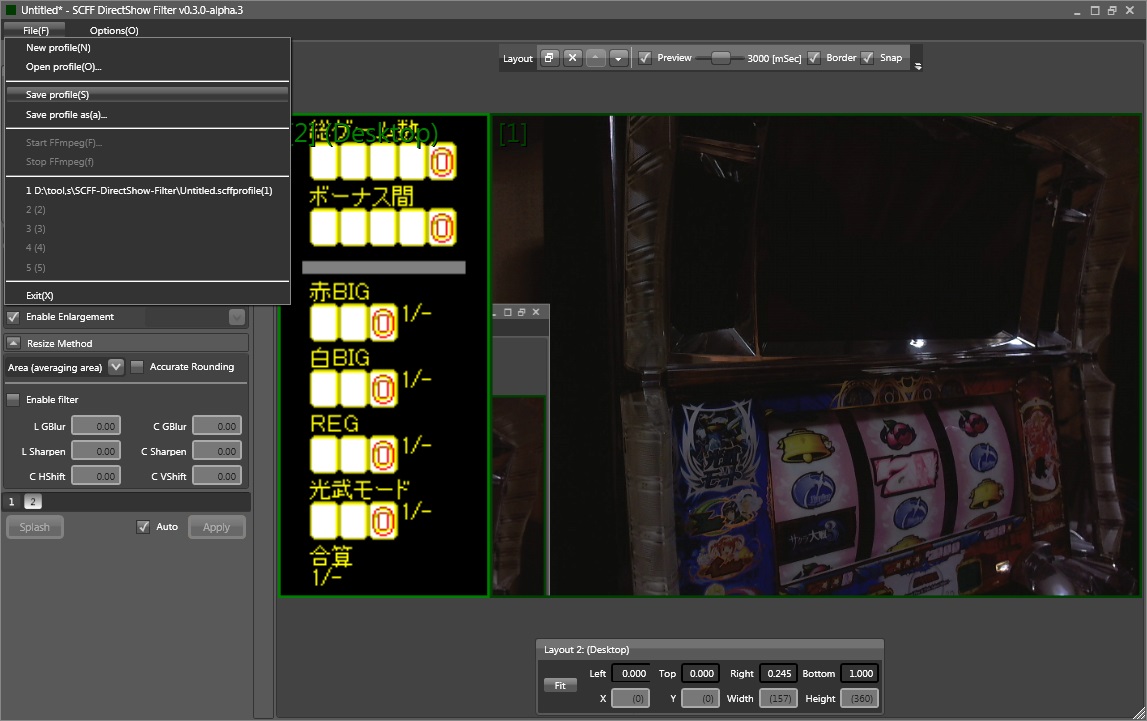Choose New profile(N) from File menu
Viewport: 1147px width, 721px height.
pos(147,48)
